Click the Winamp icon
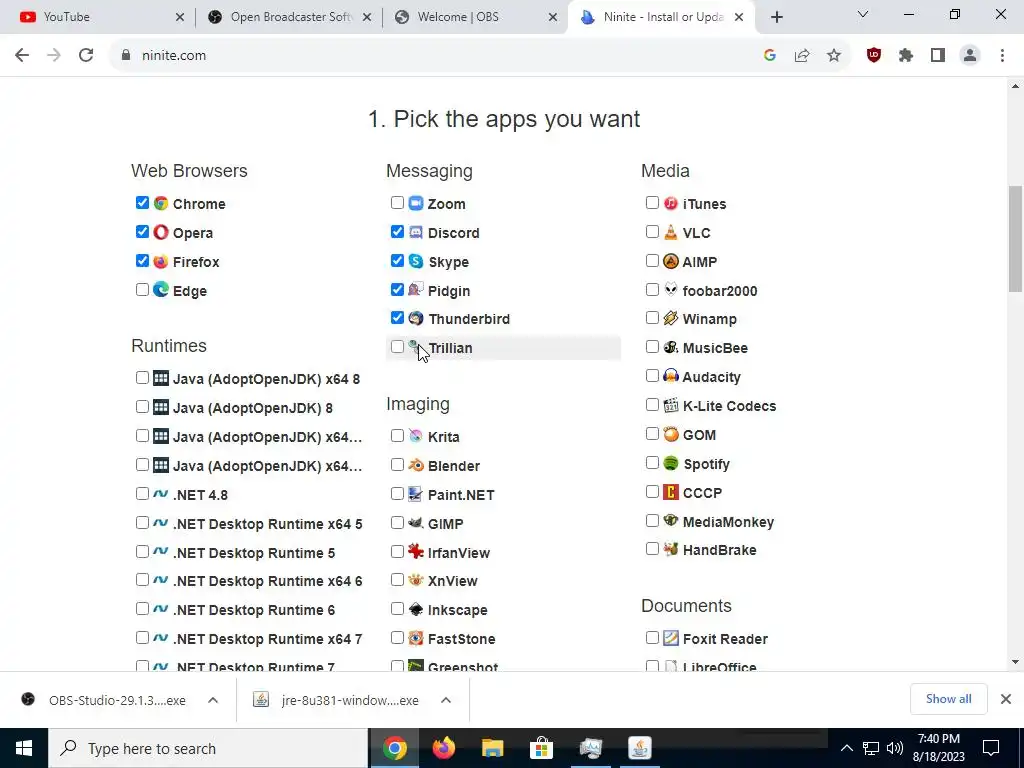The height and width of the screenshot is (768, 1024). tap(671, 319)
